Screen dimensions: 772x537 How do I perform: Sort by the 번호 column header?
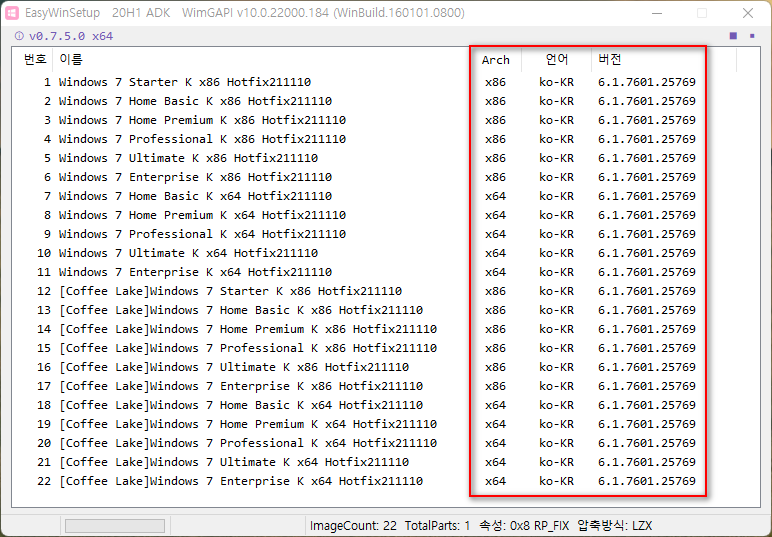click(x=35, y=60)
